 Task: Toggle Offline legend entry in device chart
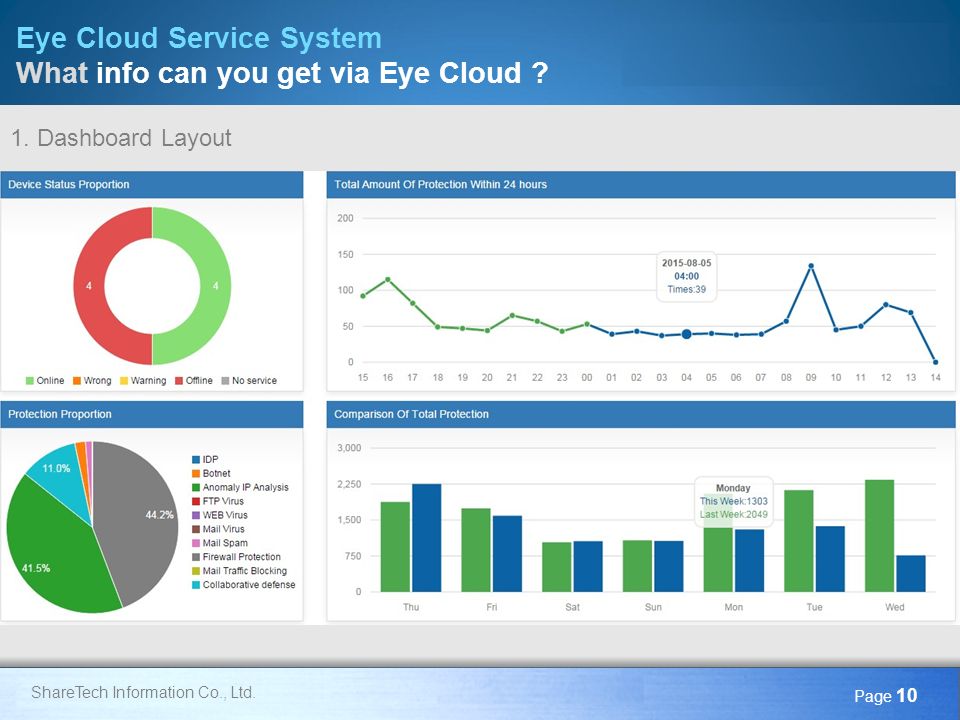(x=193, y=381)
